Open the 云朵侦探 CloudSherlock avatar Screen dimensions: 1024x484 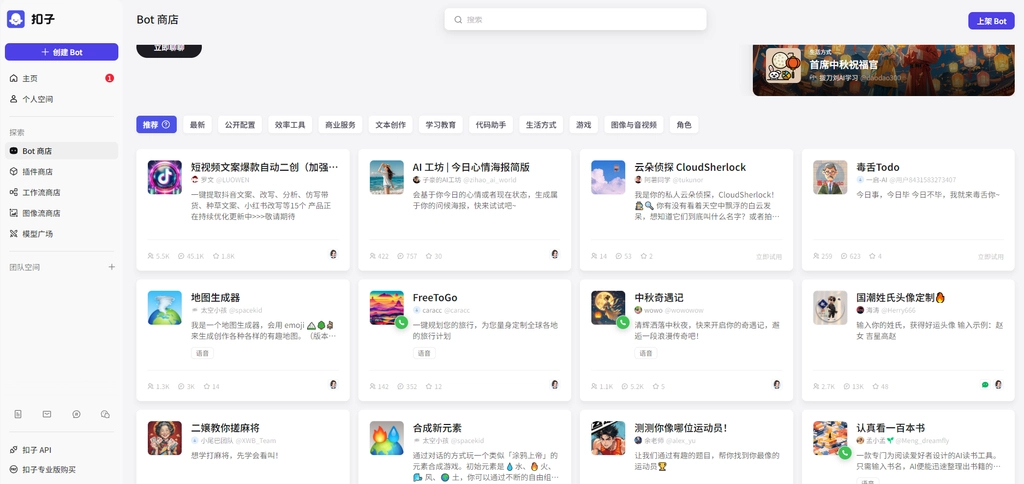pos(608,178)
